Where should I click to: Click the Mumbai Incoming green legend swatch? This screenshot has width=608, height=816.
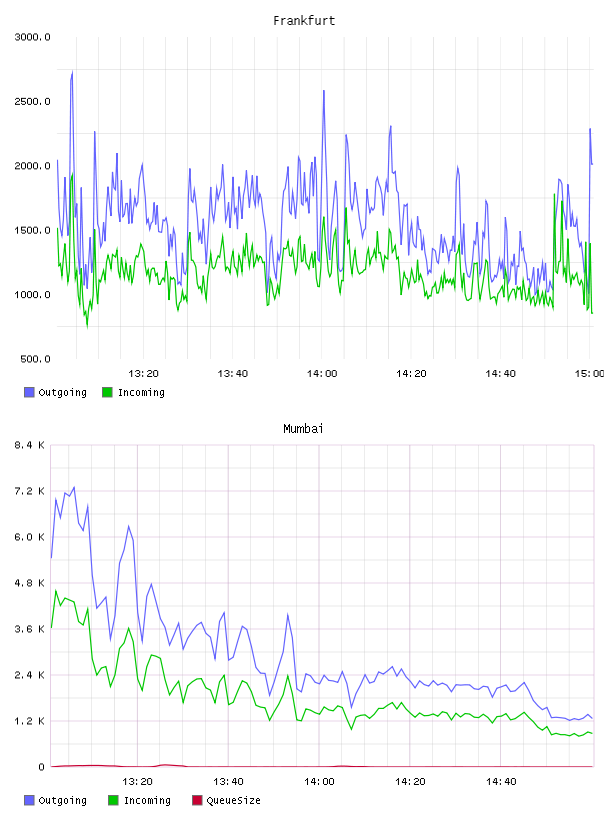point(113,800)
